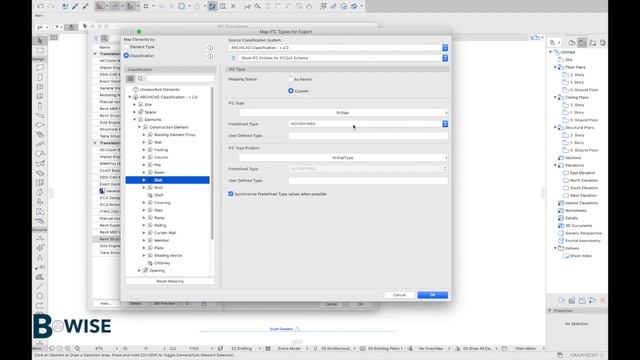Choose the By Parent mapping status
This screenshot has height=360, width=640.
click(291, 79)
